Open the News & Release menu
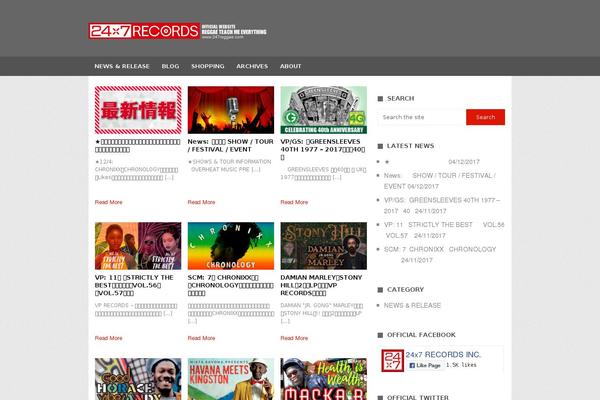Screen dimensions: 600x400 pyautogui.click(x=122, y=66)
